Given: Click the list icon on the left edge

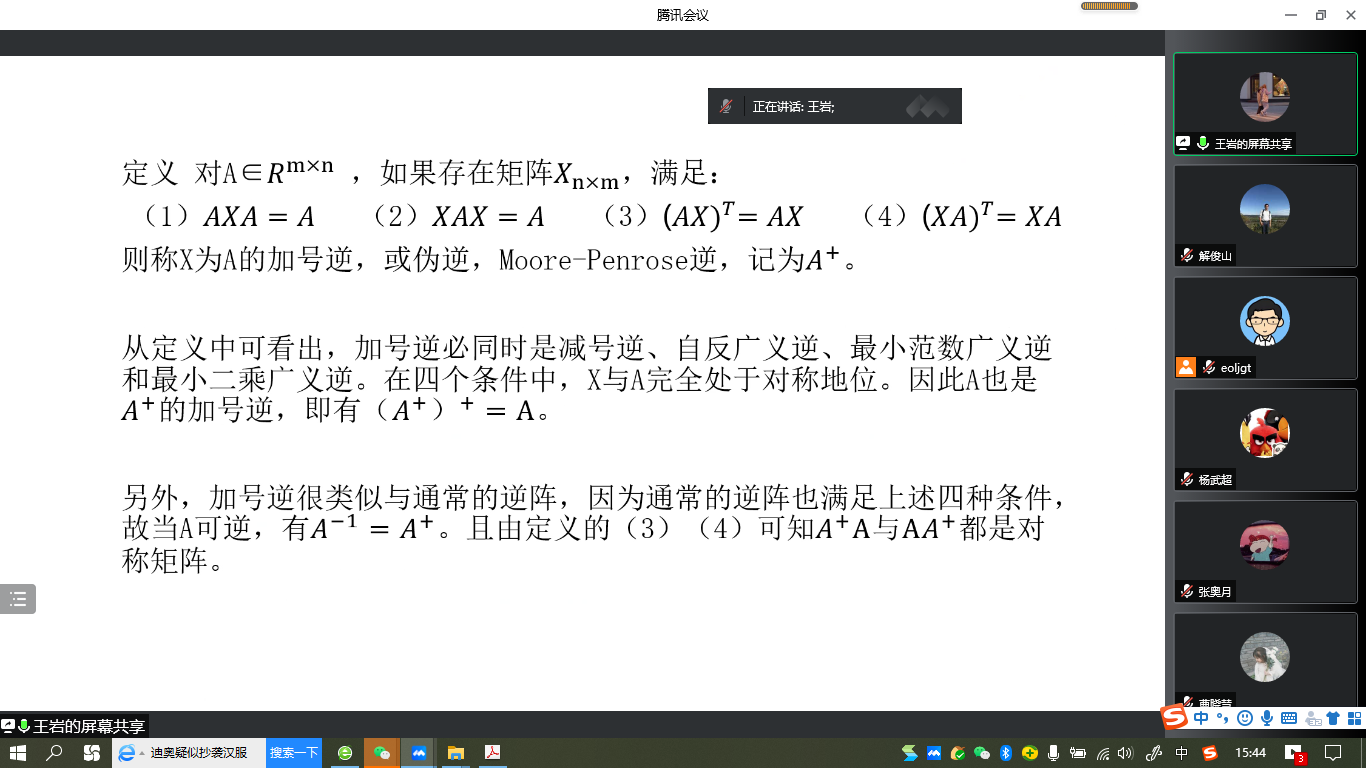Looking at the screenshot, I should coord(18,599).
